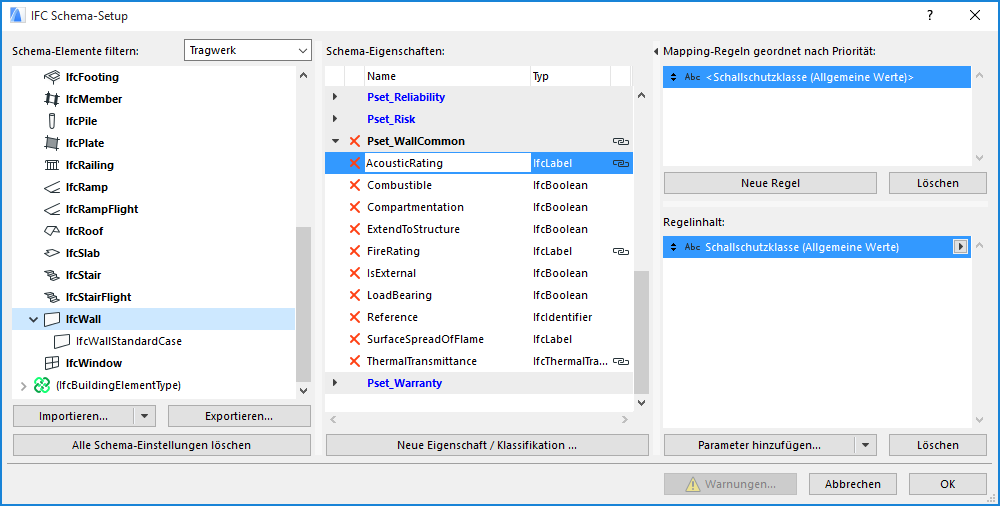Screen dimensions: 1000x506
Task: Select IfcWallStandardCase in the schema tree
Action: click(128, 341)
